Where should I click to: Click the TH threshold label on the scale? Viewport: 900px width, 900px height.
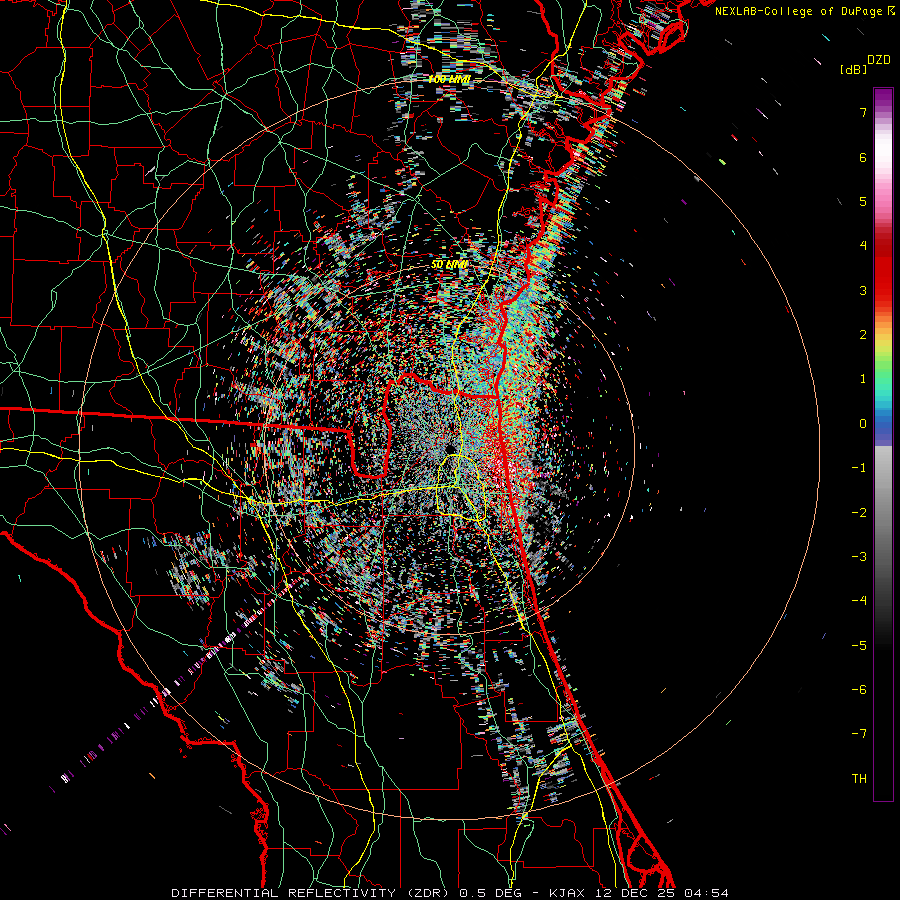[x=859, y=779]
